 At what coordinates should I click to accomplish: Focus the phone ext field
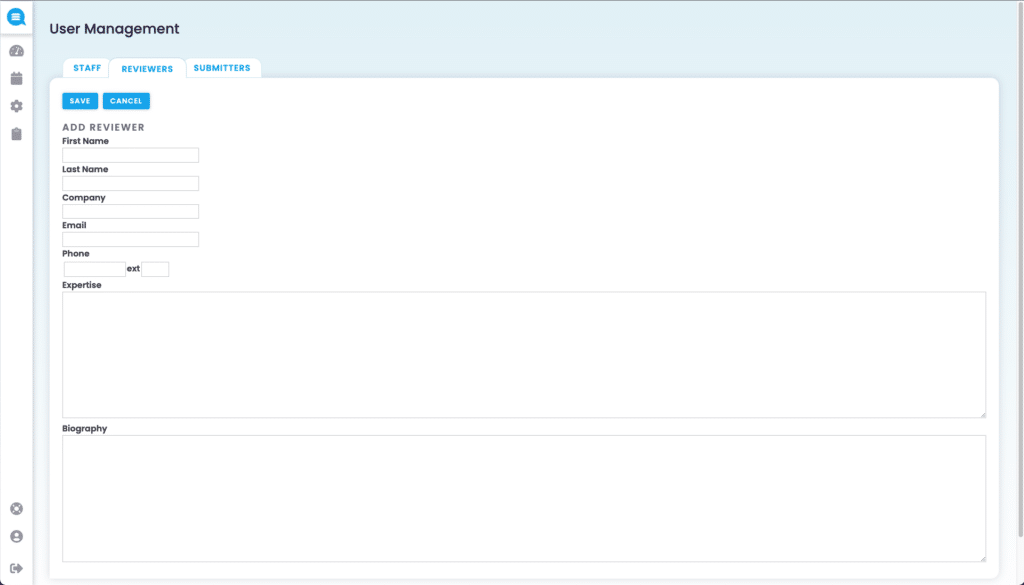(155, 269)
